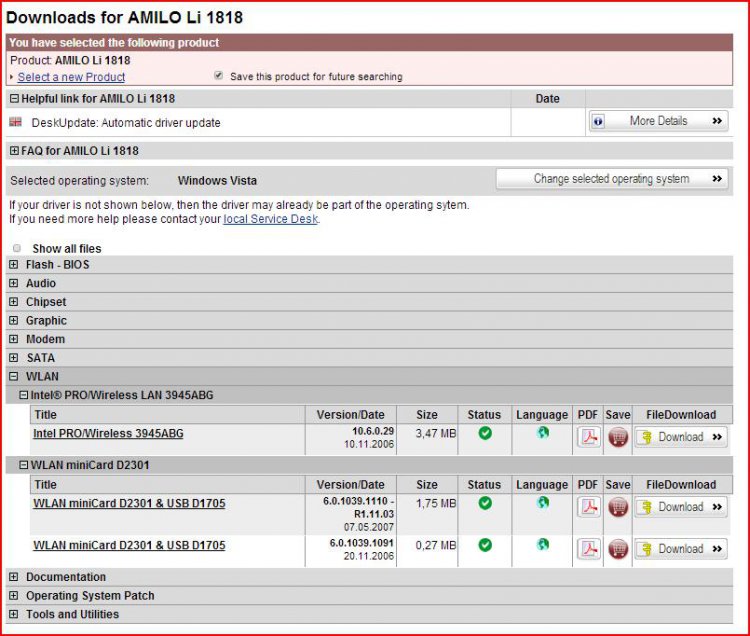Click the UK flag icon beside DeskUpdate
Viewport: 750px width, 636px height.
(x=15, y=122)
